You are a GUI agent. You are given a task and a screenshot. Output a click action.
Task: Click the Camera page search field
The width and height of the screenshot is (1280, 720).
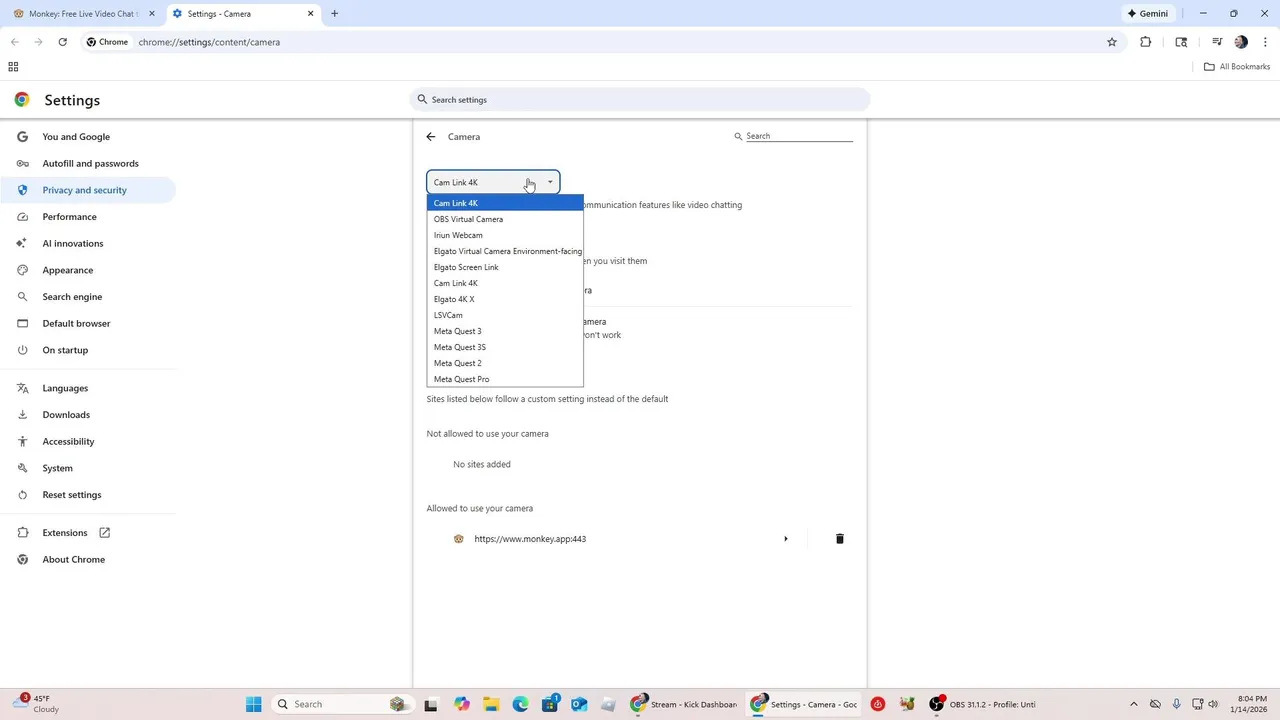[x=798, y=136]
